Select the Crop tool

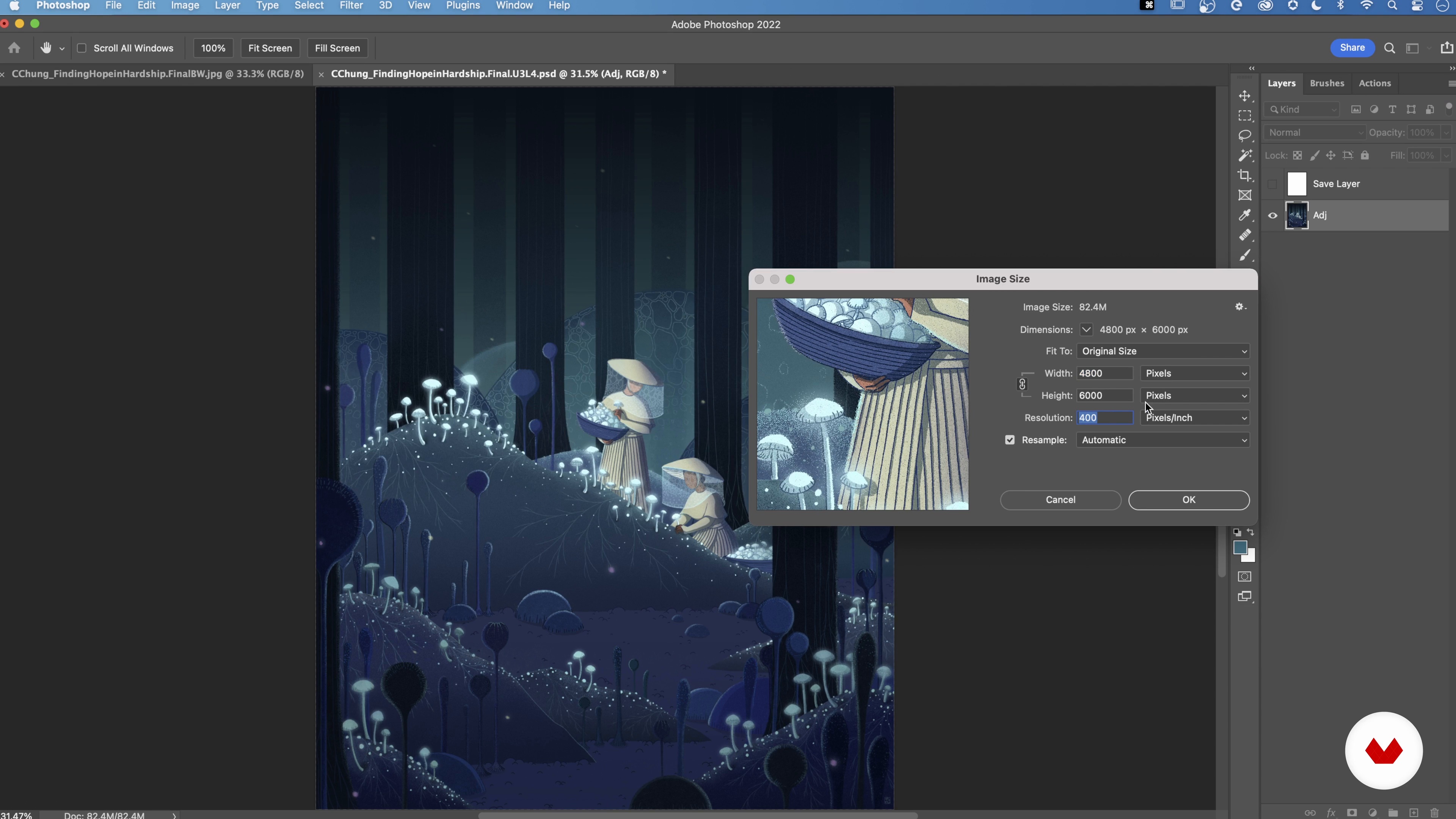pyautogui.click(x=1244, y=175)
